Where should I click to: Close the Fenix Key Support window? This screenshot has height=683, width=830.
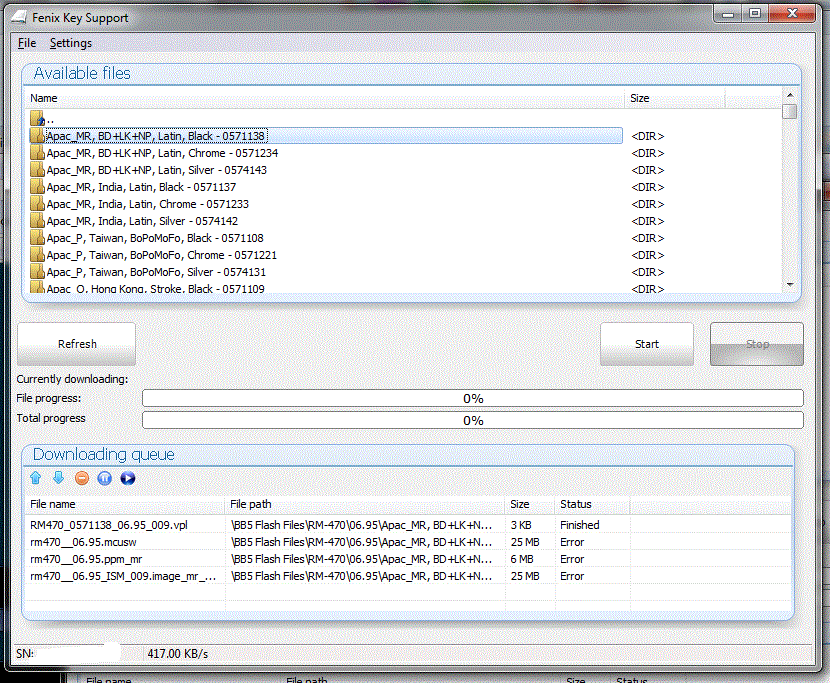pos(792,14)
